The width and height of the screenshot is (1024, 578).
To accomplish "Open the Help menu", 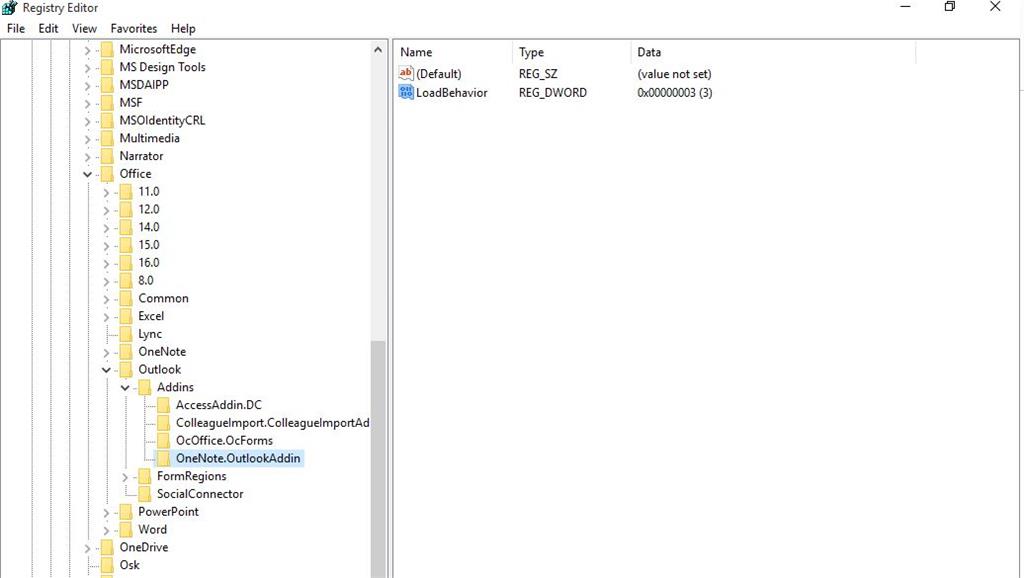I will (x=183, y=29).
